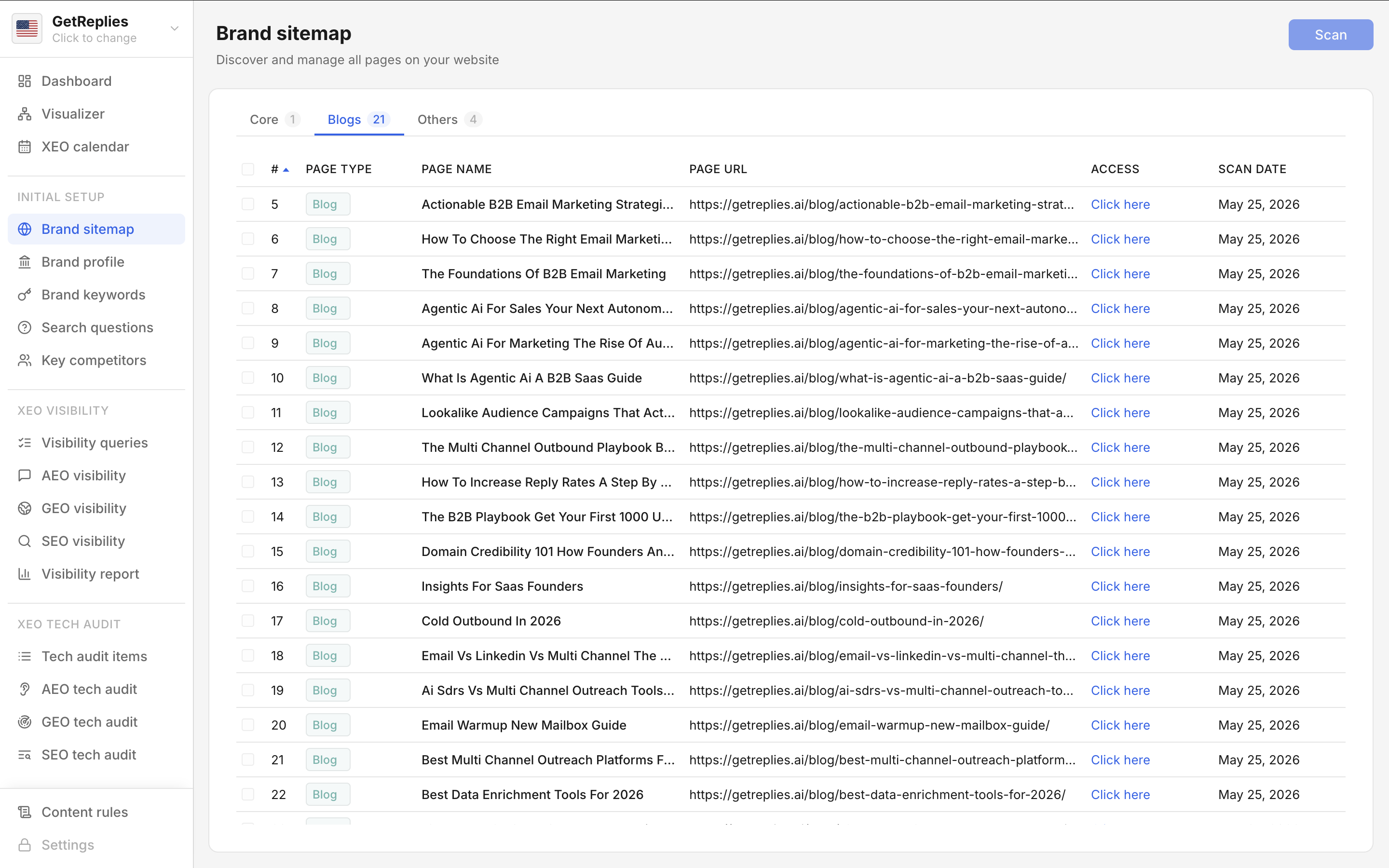
Task: Click the Brand profile building icon
Action: click(24, 262)
